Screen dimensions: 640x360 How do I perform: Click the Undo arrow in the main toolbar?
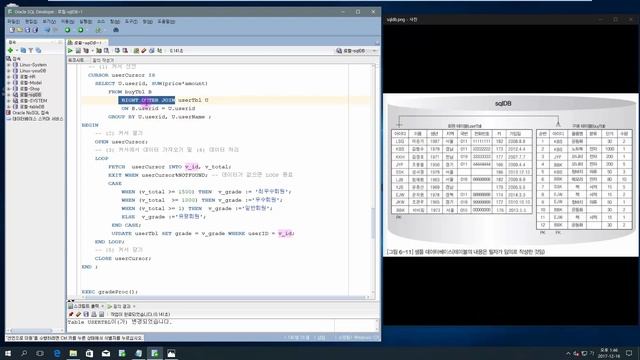pyautogui.click(x=47, y=30)
